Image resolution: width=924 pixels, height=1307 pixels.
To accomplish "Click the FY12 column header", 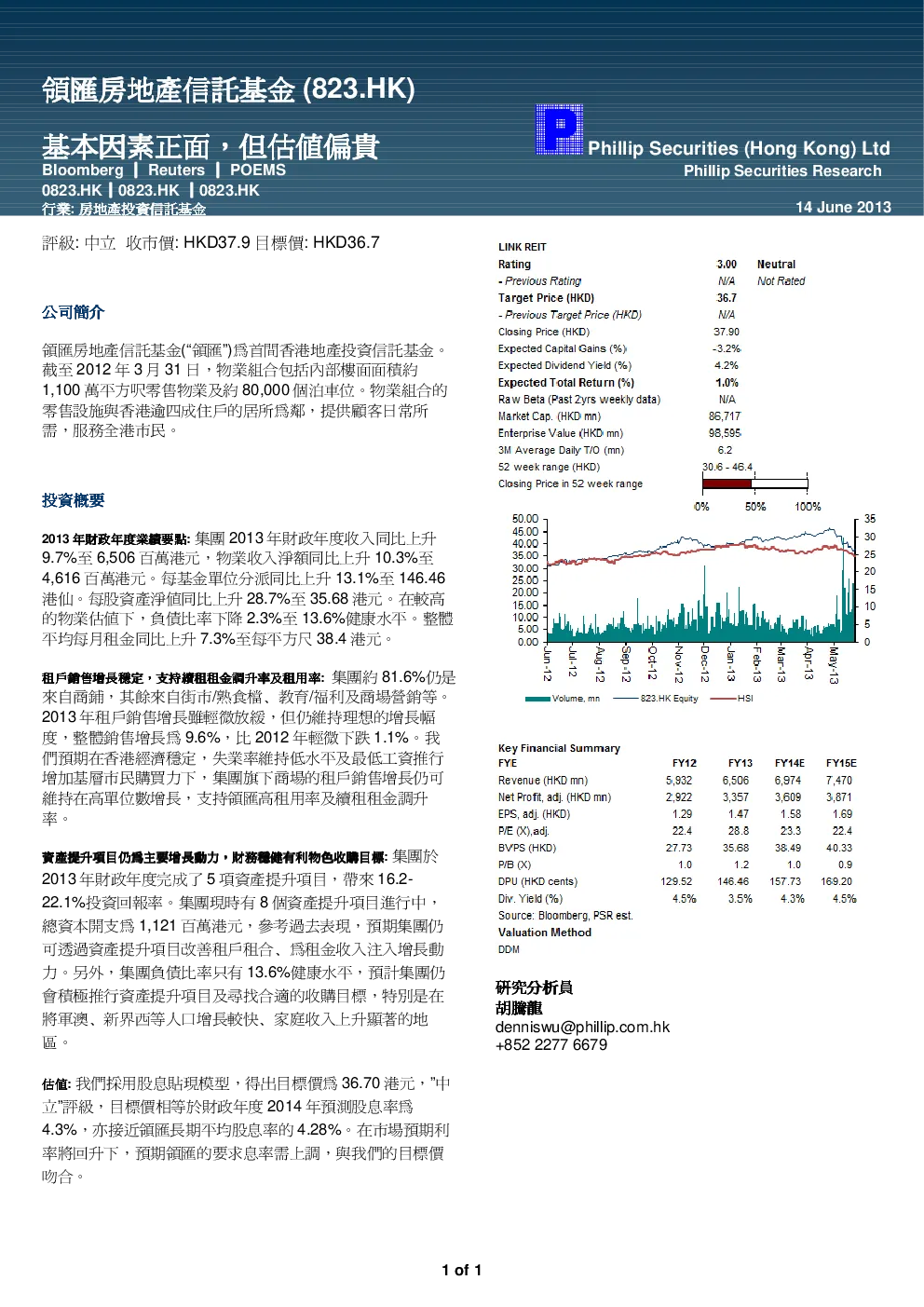I will 685,763.
